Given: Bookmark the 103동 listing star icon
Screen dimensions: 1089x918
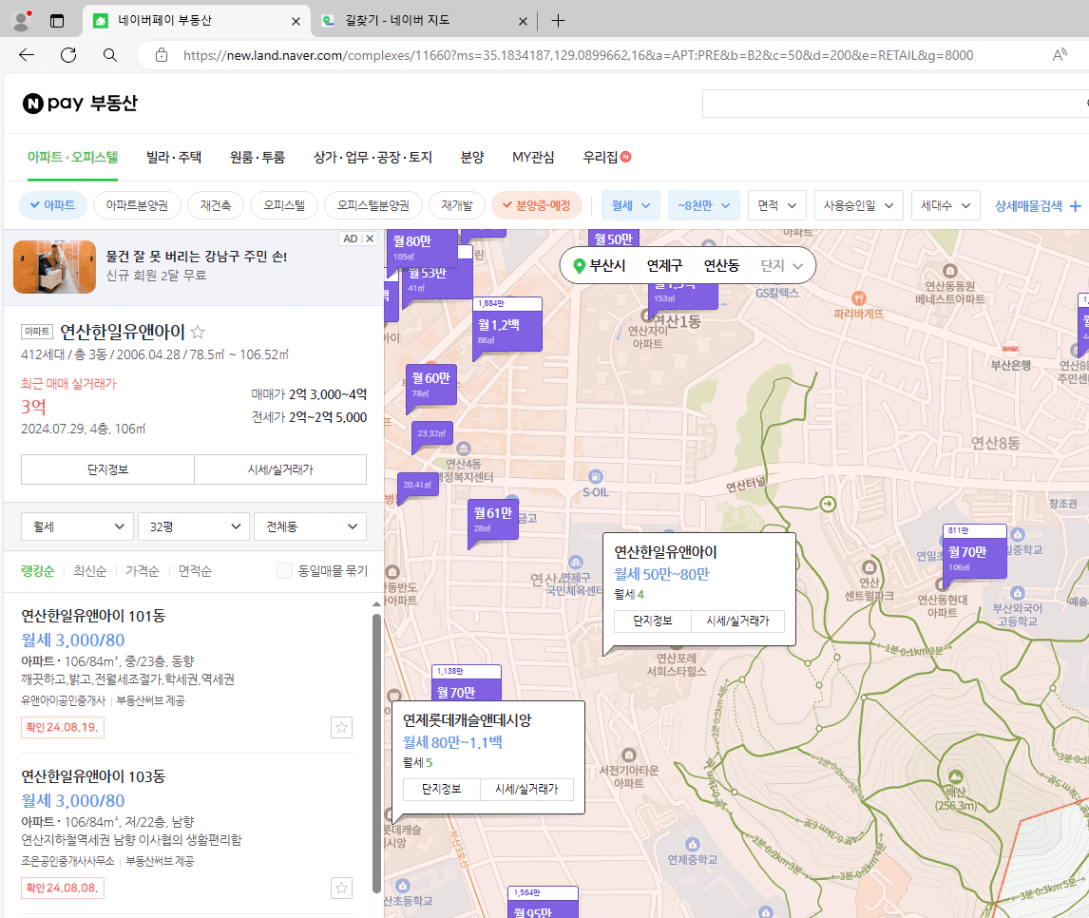Looking at the screenshot, I should pyautogui.click(x=342, y=888).
